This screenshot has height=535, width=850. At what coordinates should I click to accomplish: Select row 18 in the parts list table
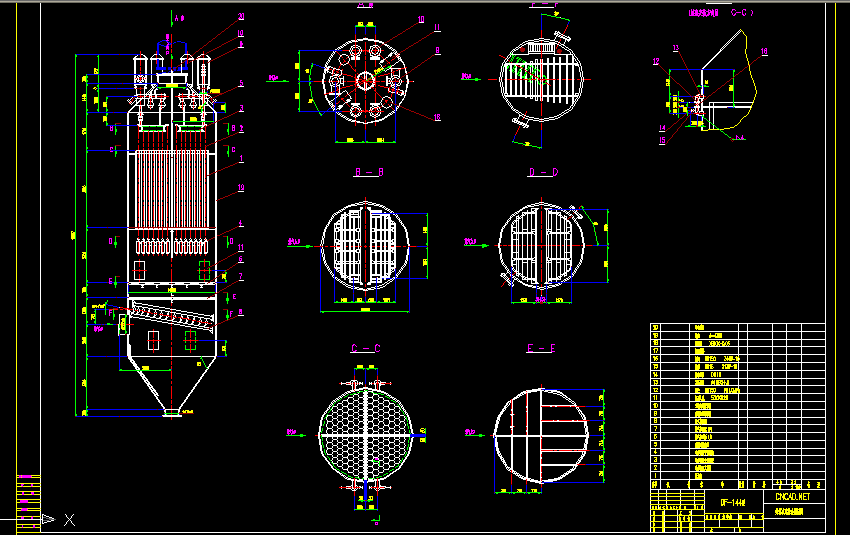click(x=738, y=343)
